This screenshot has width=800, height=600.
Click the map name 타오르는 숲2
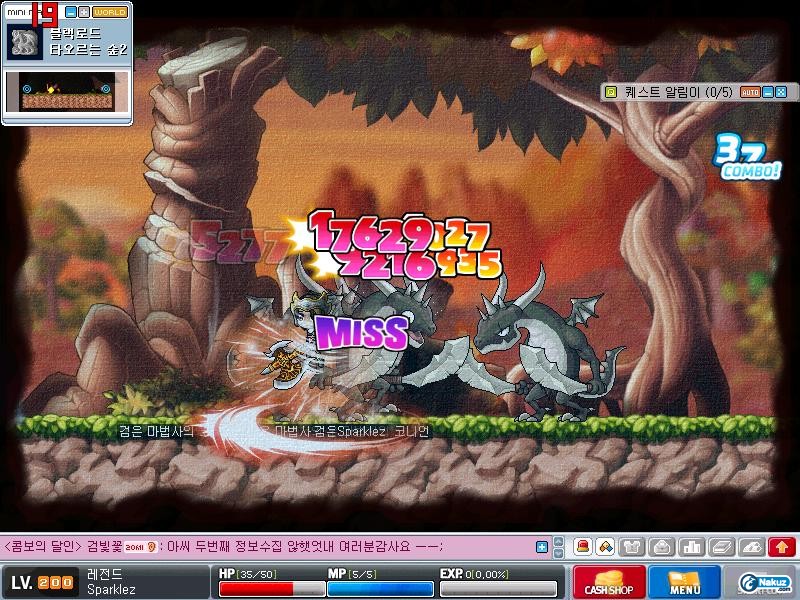88,49
